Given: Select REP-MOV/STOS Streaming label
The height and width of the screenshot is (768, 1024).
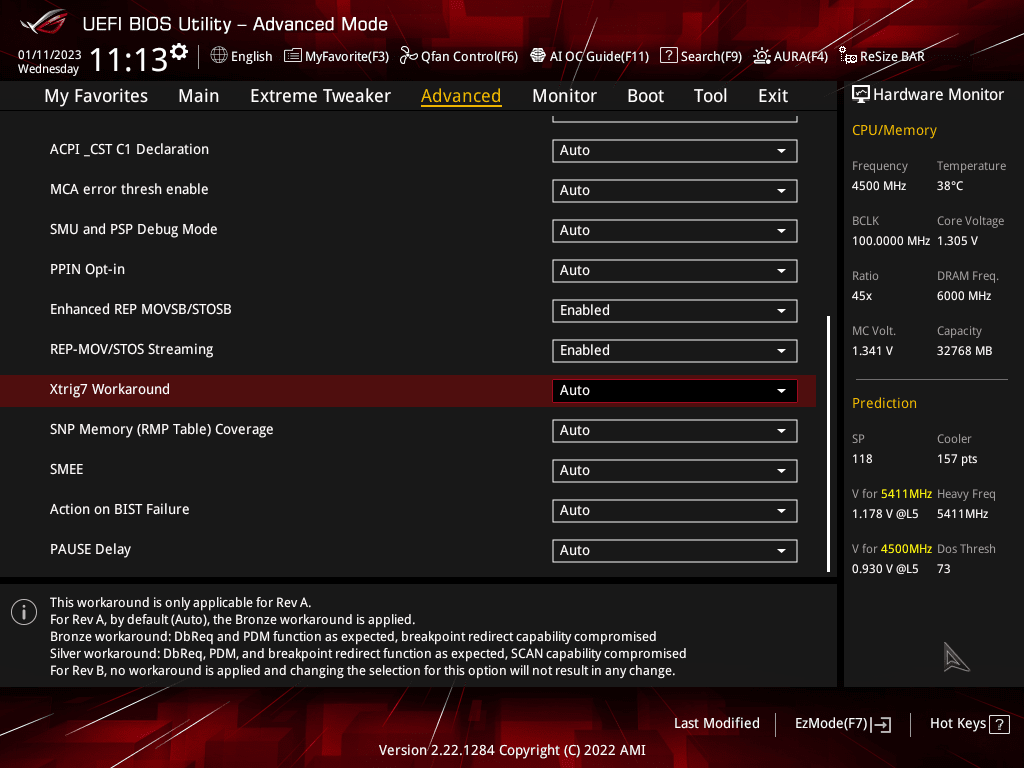Looking at the screenshot, I should pos(131,349).
